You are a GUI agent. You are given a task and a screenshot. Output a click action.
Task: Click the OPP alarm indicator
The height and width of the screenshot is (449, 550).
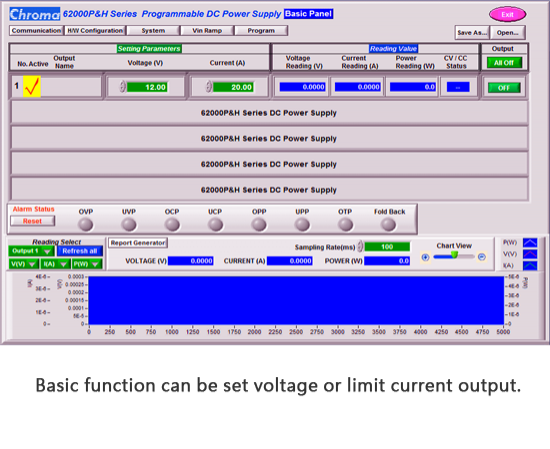(x=259, y=224)
